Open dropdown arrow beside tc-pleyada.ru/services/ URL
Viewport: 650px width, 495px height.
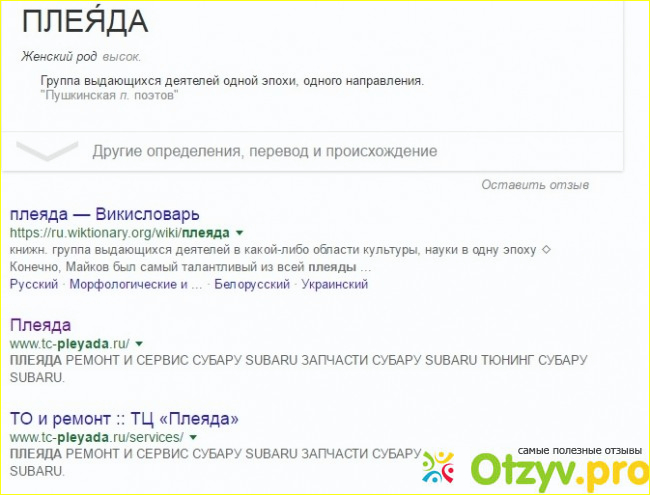192,438
